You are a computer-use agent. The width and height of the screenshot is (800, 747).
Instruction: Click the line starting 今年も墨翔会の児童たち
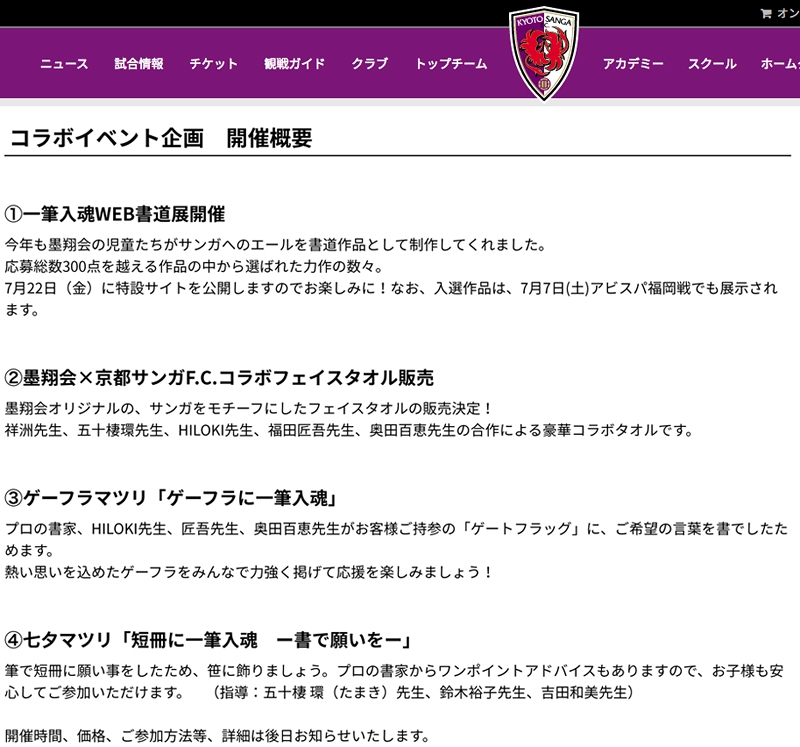coord(276,245)
